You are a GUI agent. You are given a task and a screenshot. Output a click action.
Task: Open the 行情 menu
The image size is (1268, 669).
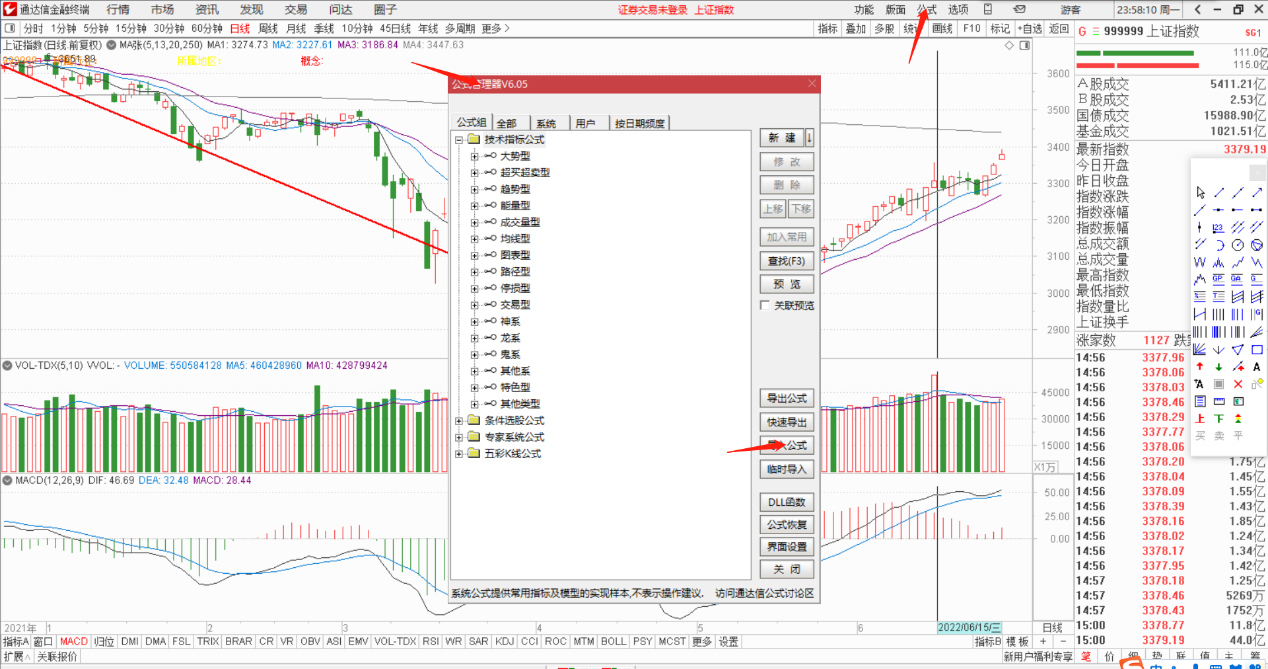coord(118,9)
